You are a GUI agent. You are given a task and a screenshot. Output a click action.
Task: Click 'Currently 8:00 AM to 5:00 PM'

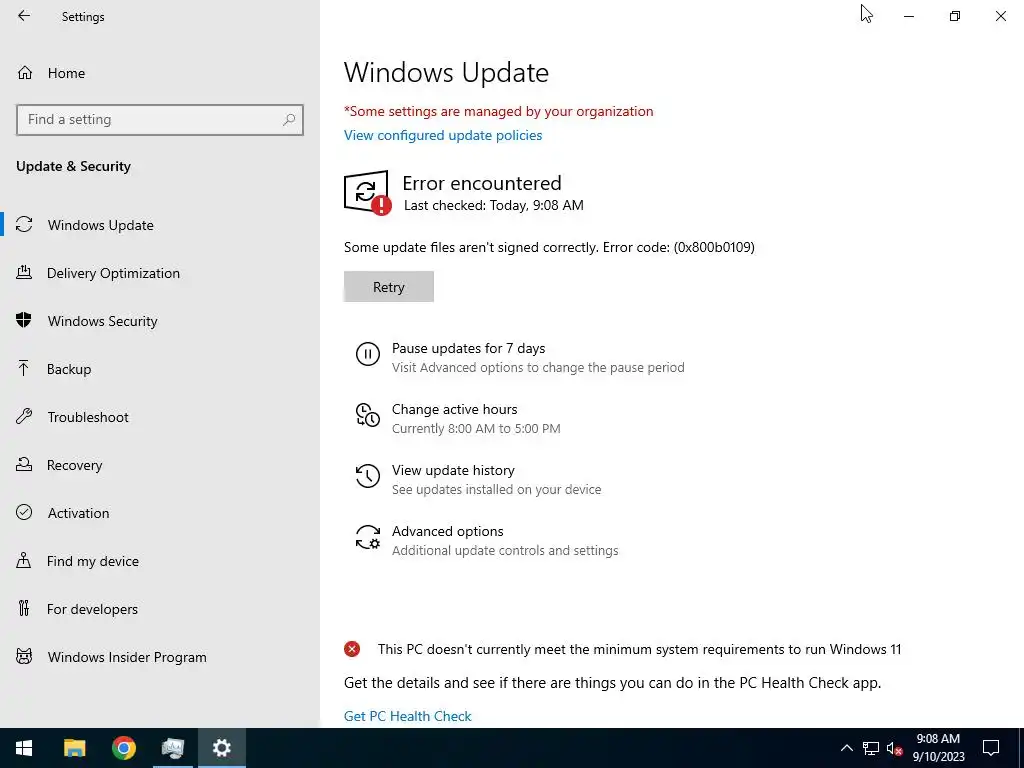476,428
